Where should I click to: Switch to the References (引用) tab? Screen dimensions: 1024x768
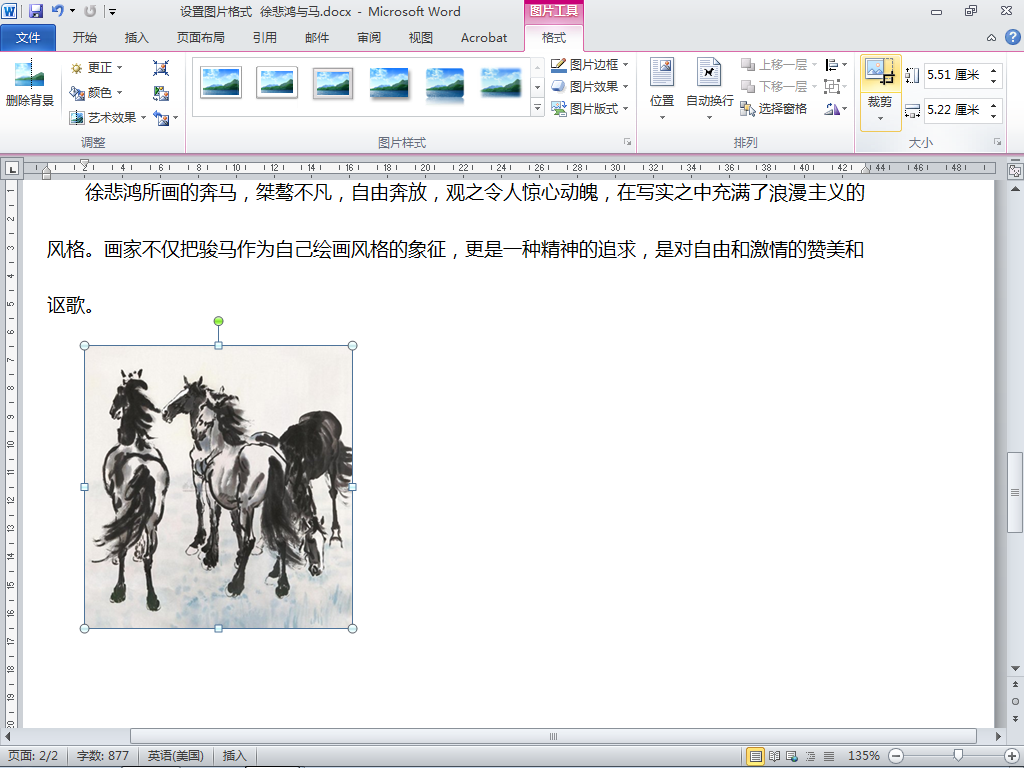265,38
